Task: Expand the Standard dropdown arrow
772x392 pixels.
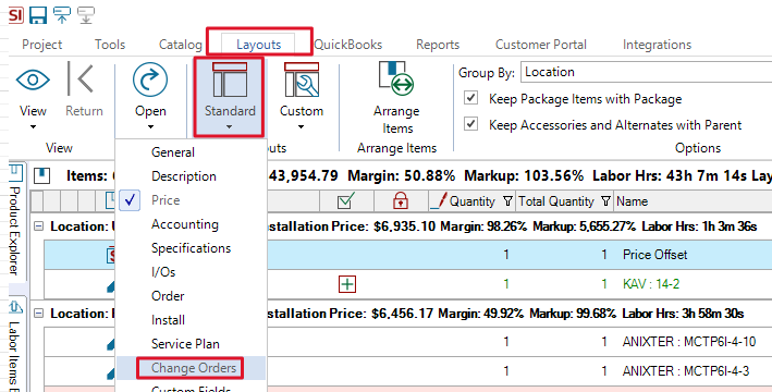Action: click(229, 127)
